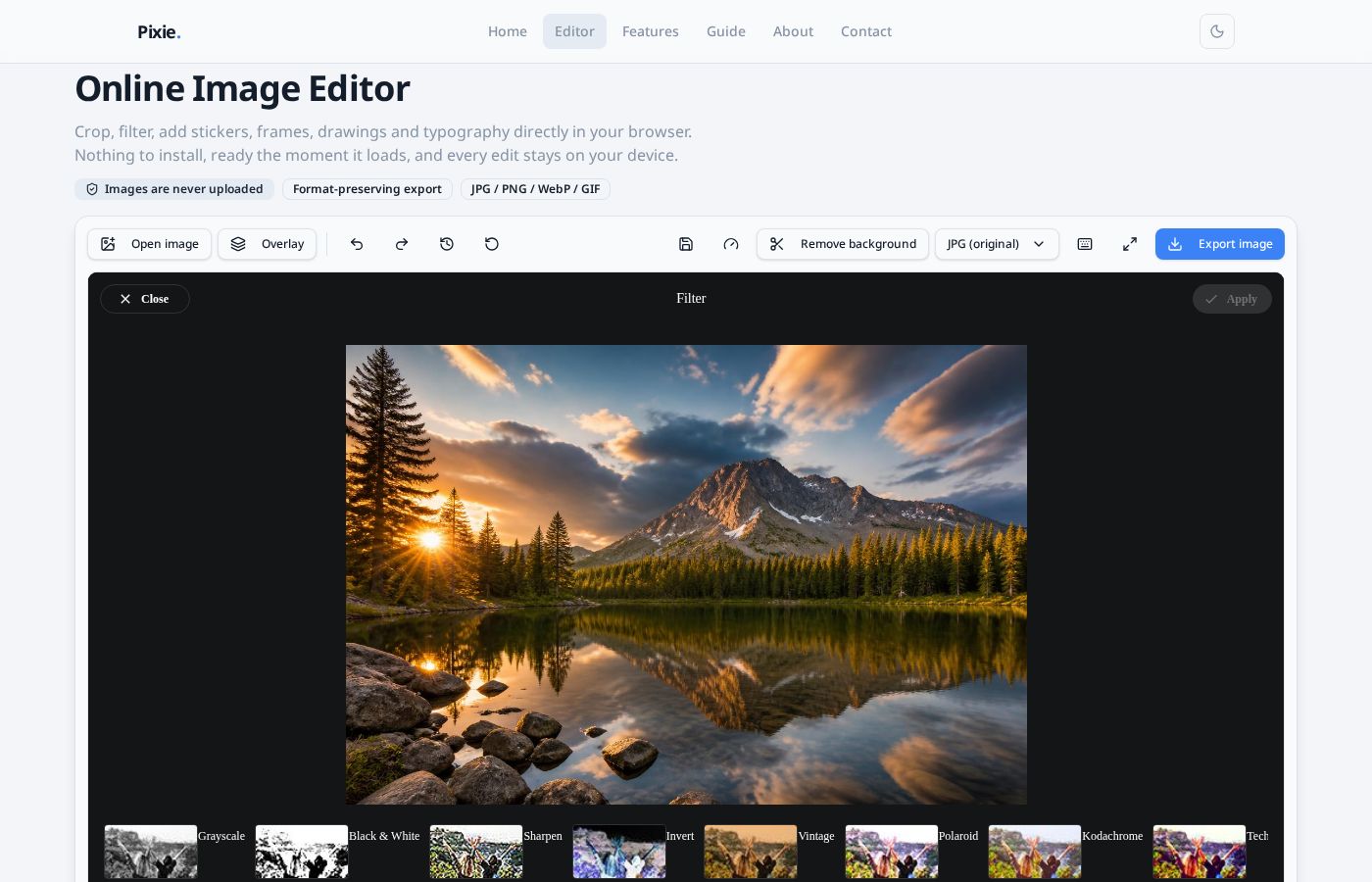Choose the Kodachrome filter thumbnail
The width and height of the screenshot is (1372, 882).
1035,852
